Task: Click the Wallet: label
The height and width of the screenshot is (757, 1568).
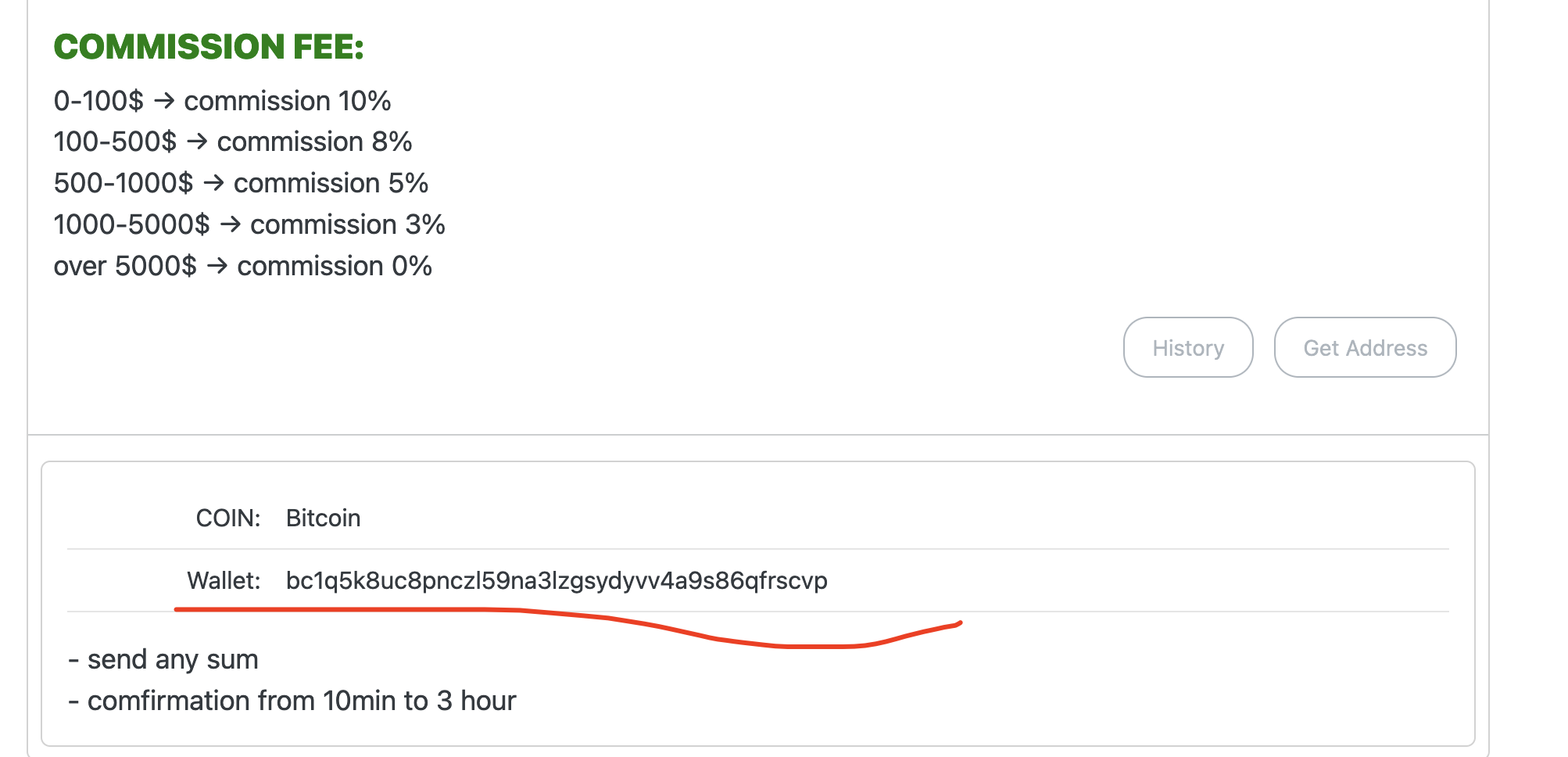Action: tap(224, 581)
